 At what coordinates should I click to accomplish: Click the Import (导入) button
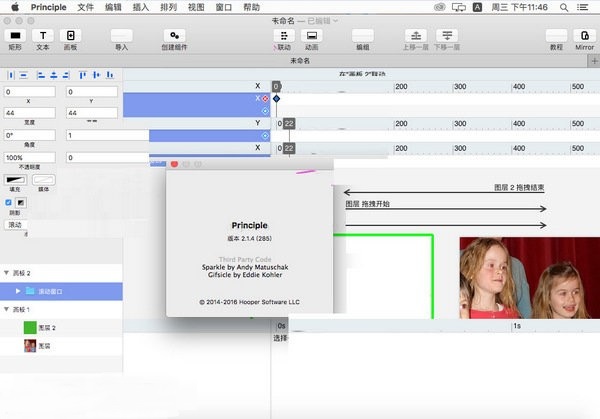(x=121, y=35)
